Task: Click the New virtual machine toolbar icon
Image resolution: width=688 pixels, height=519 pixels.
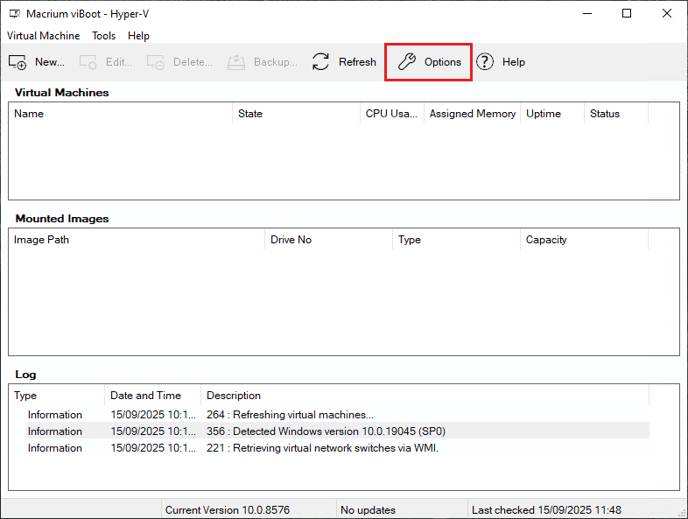Action: click(18, 62)
